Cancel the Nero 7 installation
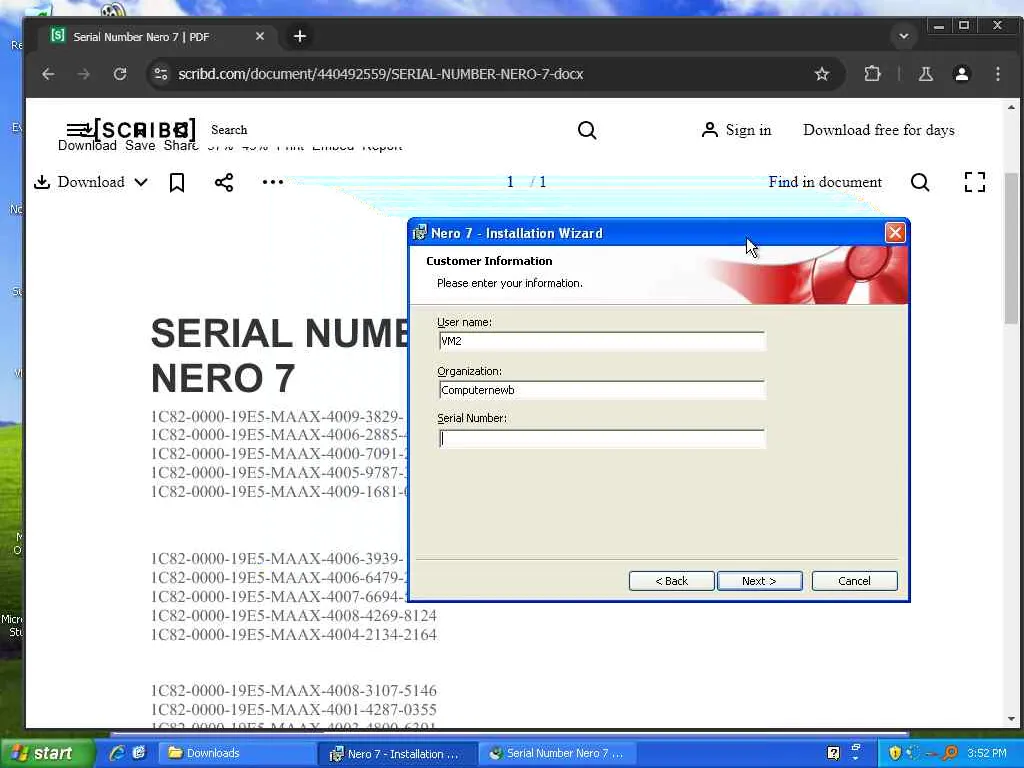This screenshot has width=1024, height=768. pyautogui.click(x=854, y=581)
